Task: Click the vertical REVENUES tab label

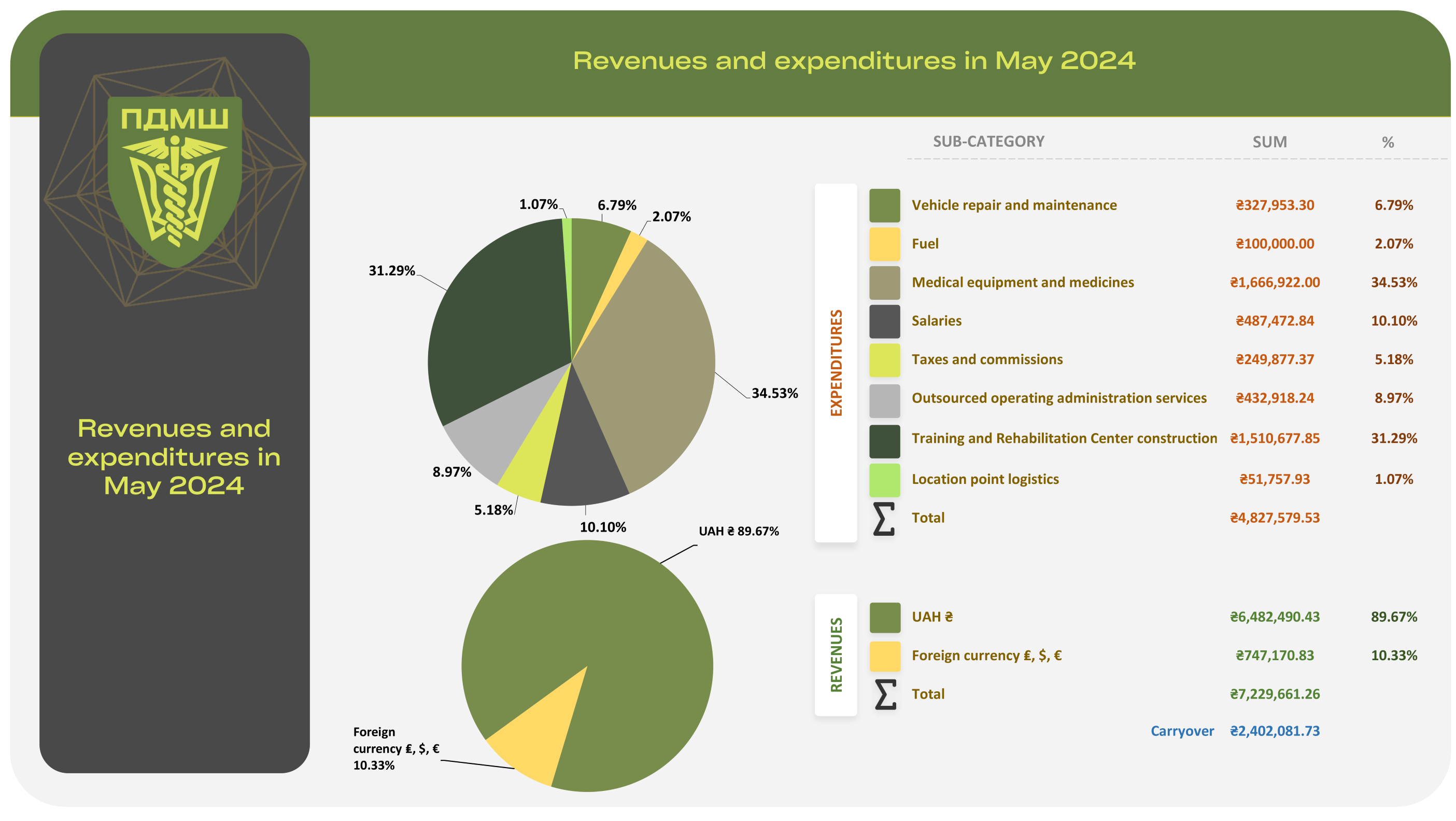Action: (836, 655)
